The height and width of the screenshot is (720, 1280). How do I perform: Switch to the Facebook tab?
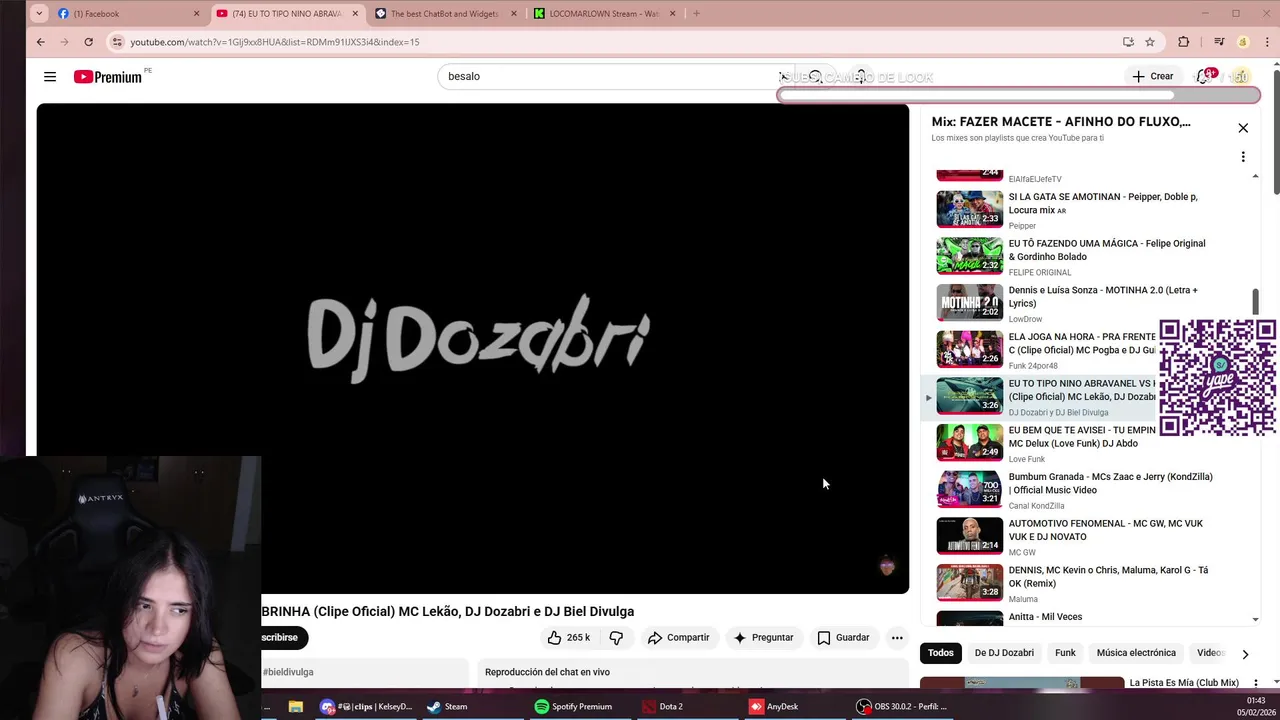pos(128,14)
